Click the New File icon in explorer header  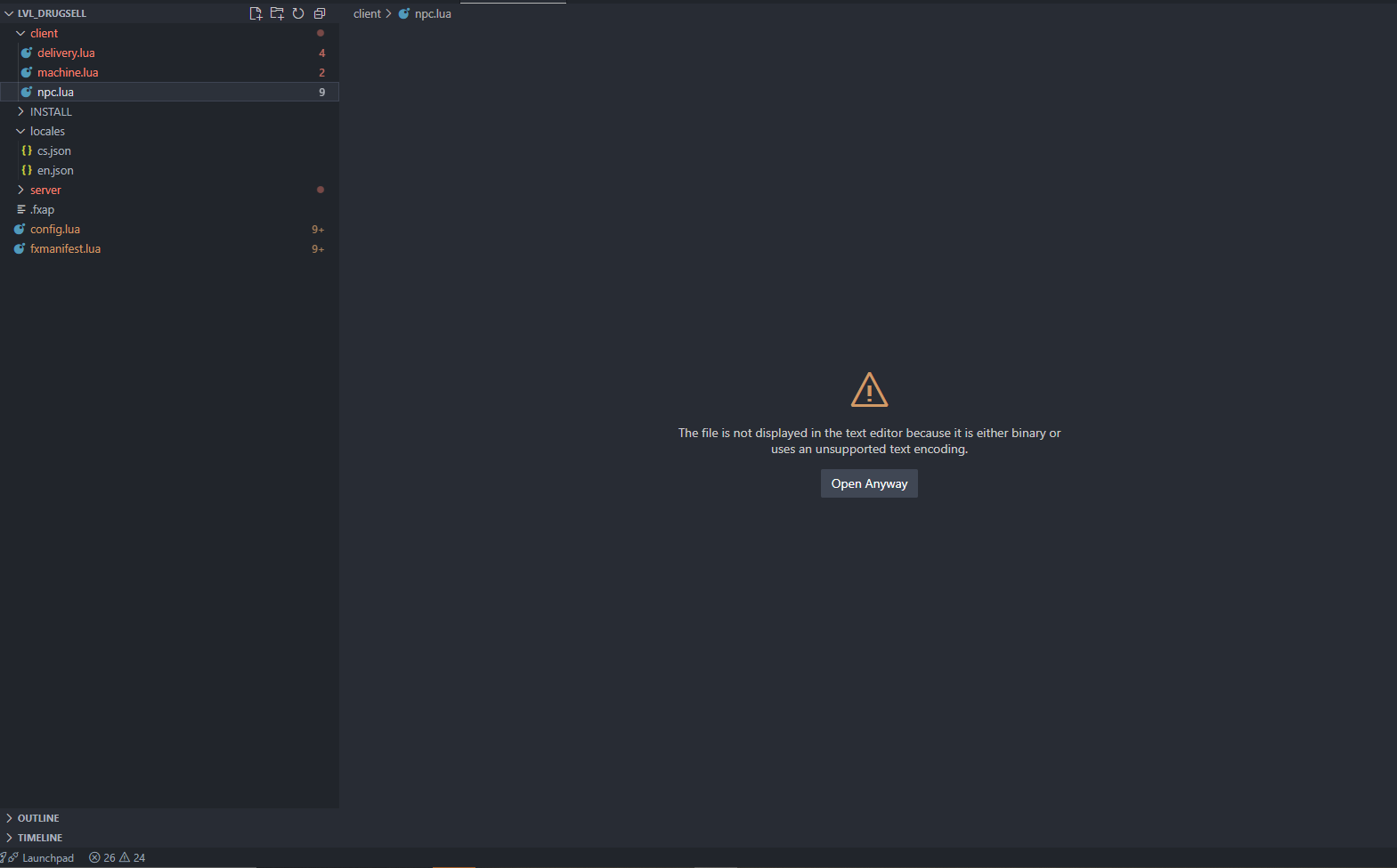pyautogui.click(x=256, y=13)
